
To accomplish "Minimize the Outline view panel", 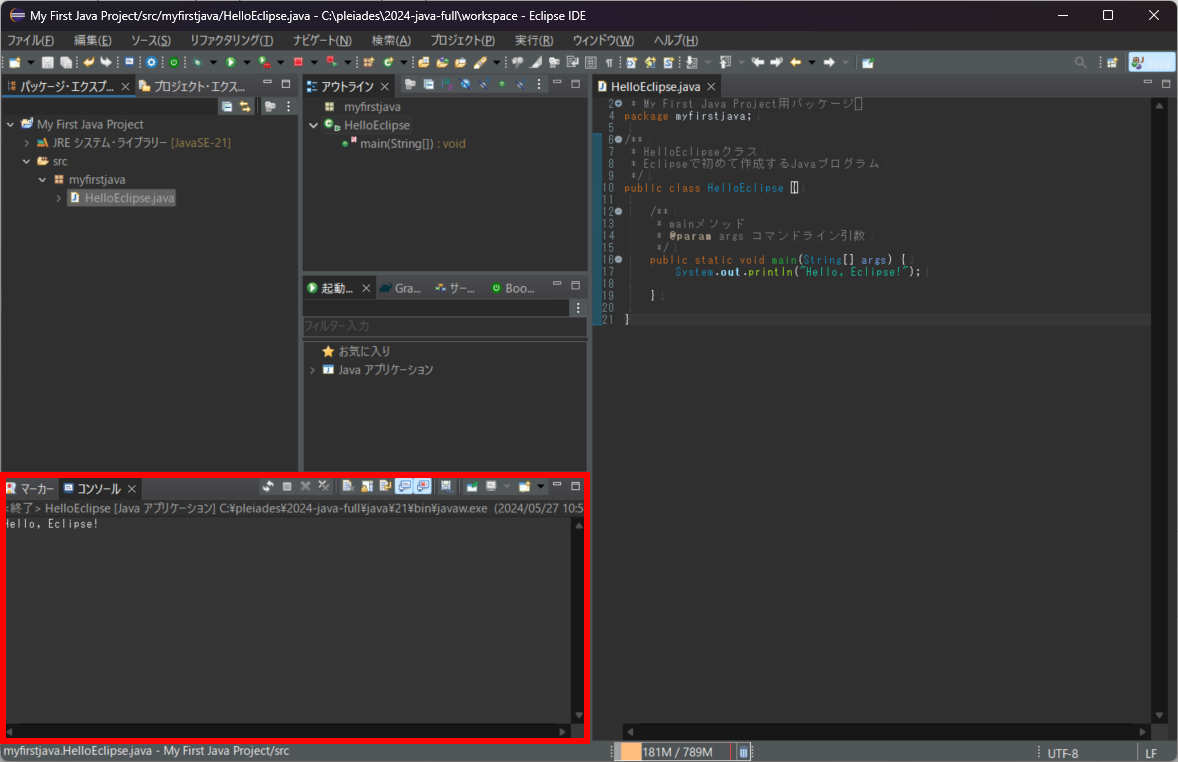I will [x=557, y=83].
